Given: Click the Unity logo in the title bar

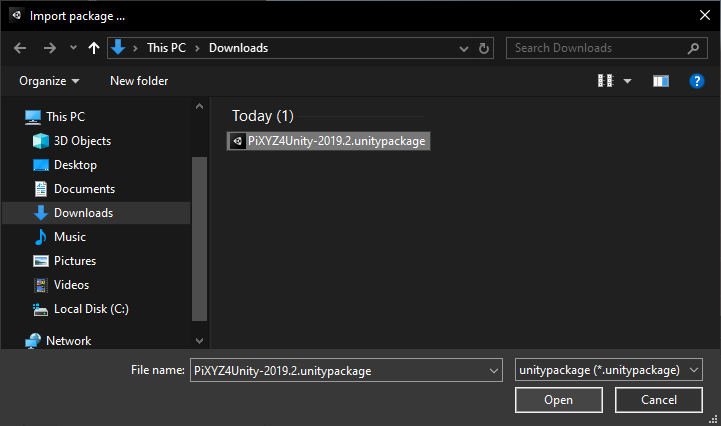Looking at the screenshot, I should 17,15.
